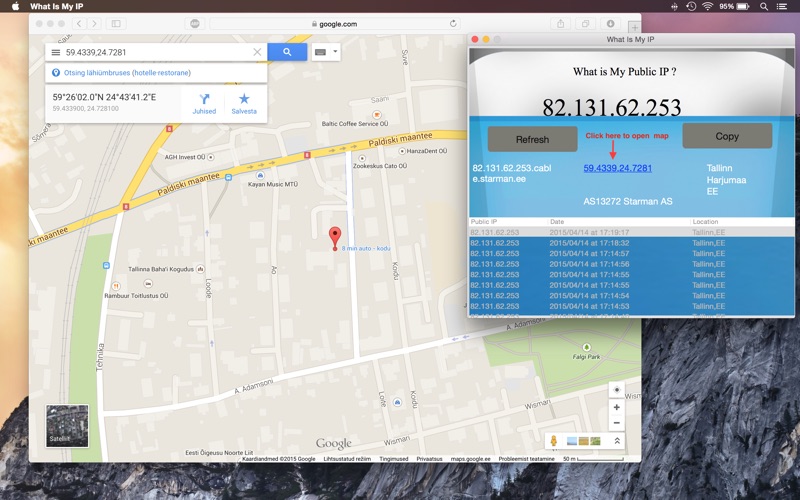Image resolution: width=800 pixels, height=500 pixels.
Task: Click Probleemist teatamine report link
Action: pos(526,459)
